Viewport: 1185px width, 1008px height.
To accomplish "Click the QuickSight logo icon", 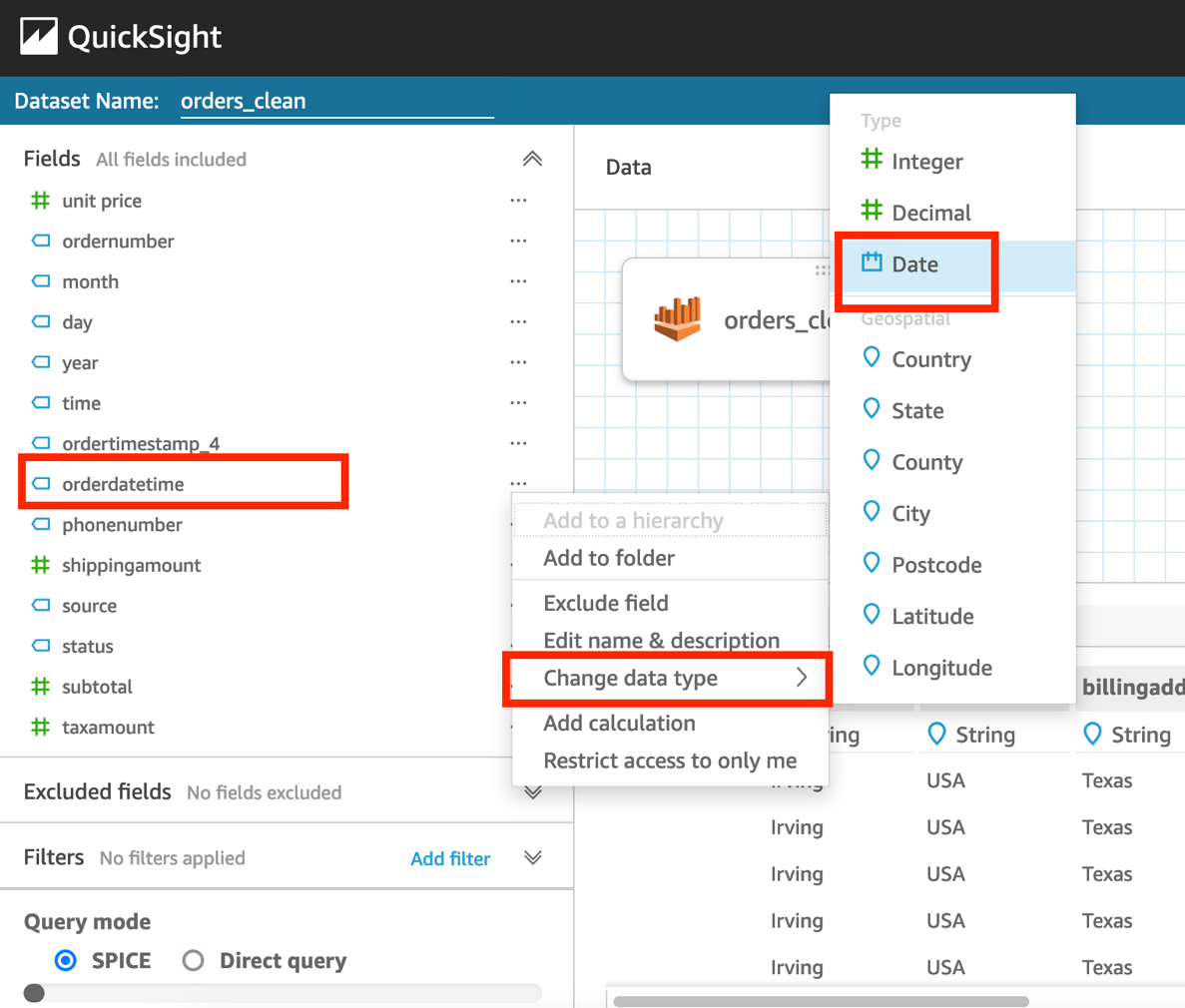I will coord(39,36).
